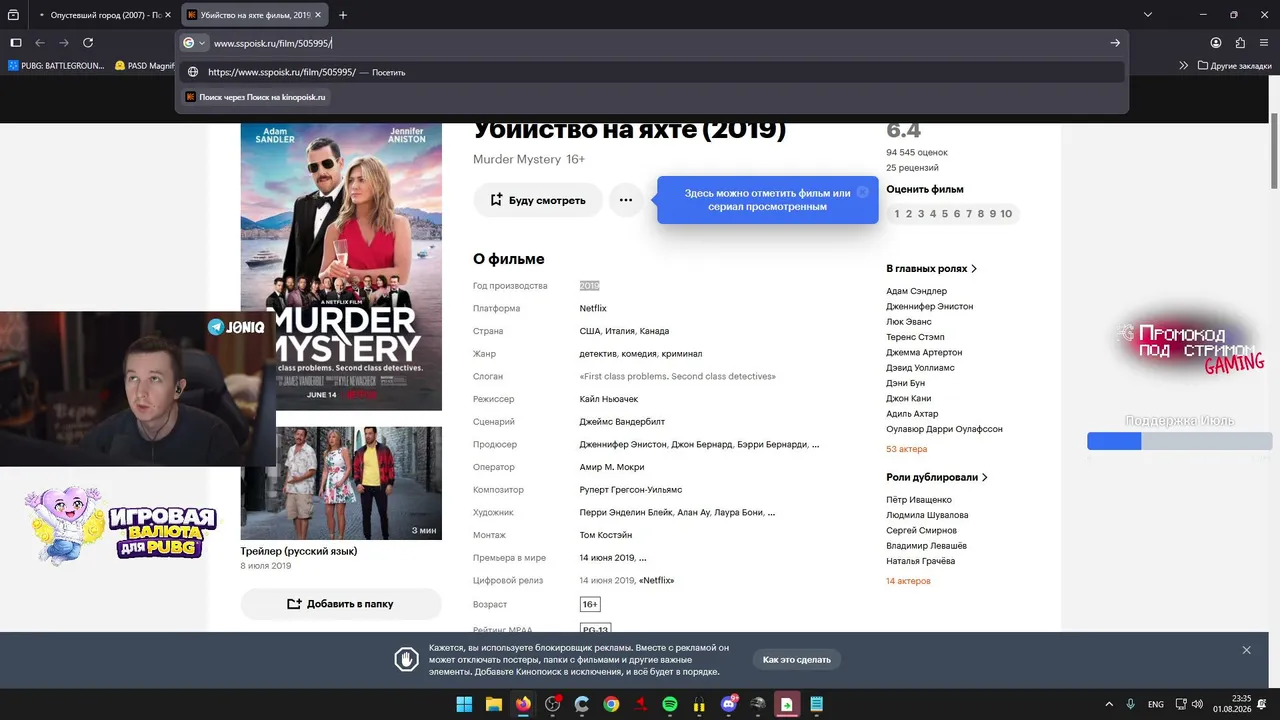Show all '14 актеров' dubbing list
This screenshot has width=1280, height=720.
coord(908,582)
